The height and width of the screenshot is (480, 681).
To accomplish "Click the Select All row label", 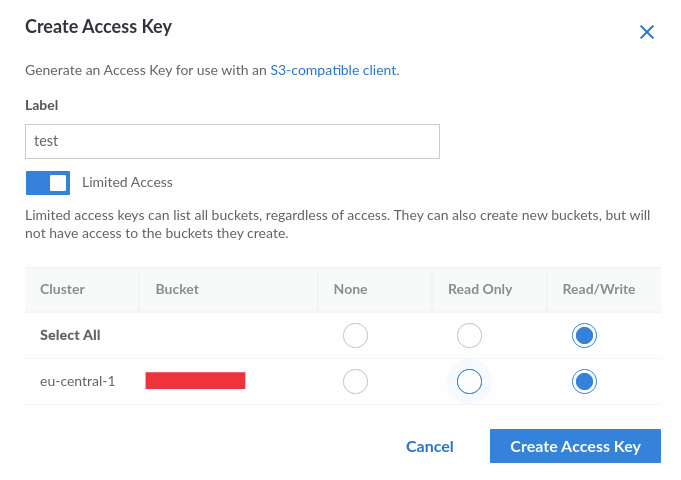I will 70,335.
